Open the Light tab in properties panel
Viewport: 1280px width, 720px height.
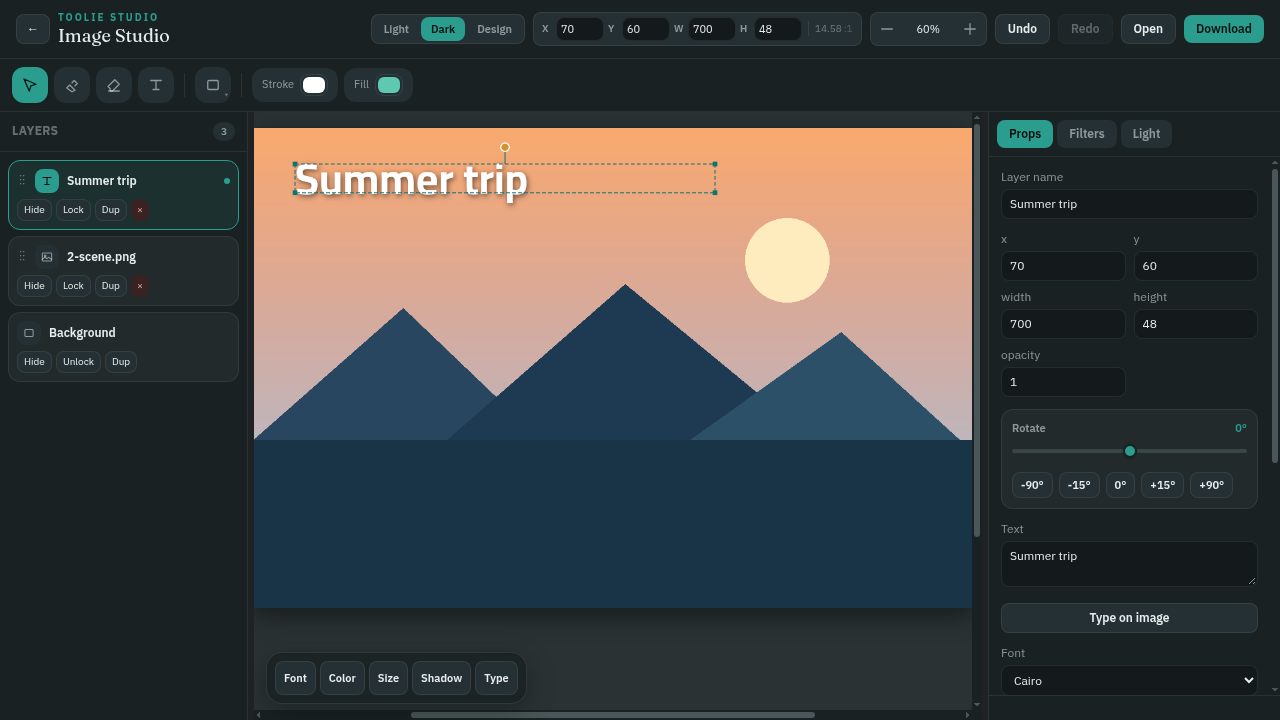1146,134
